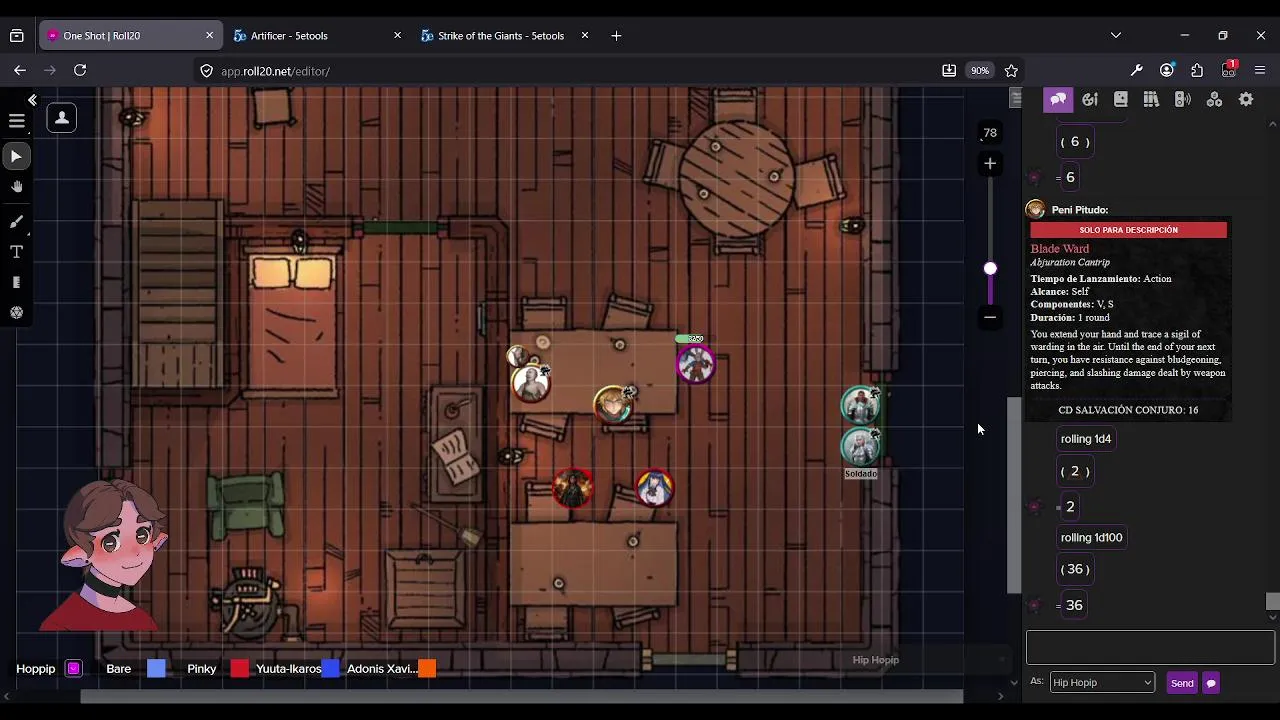1280x720 pixels.
Task: Click Adonis Xavi's orange color swatch
Action: [x=427, y=669]
